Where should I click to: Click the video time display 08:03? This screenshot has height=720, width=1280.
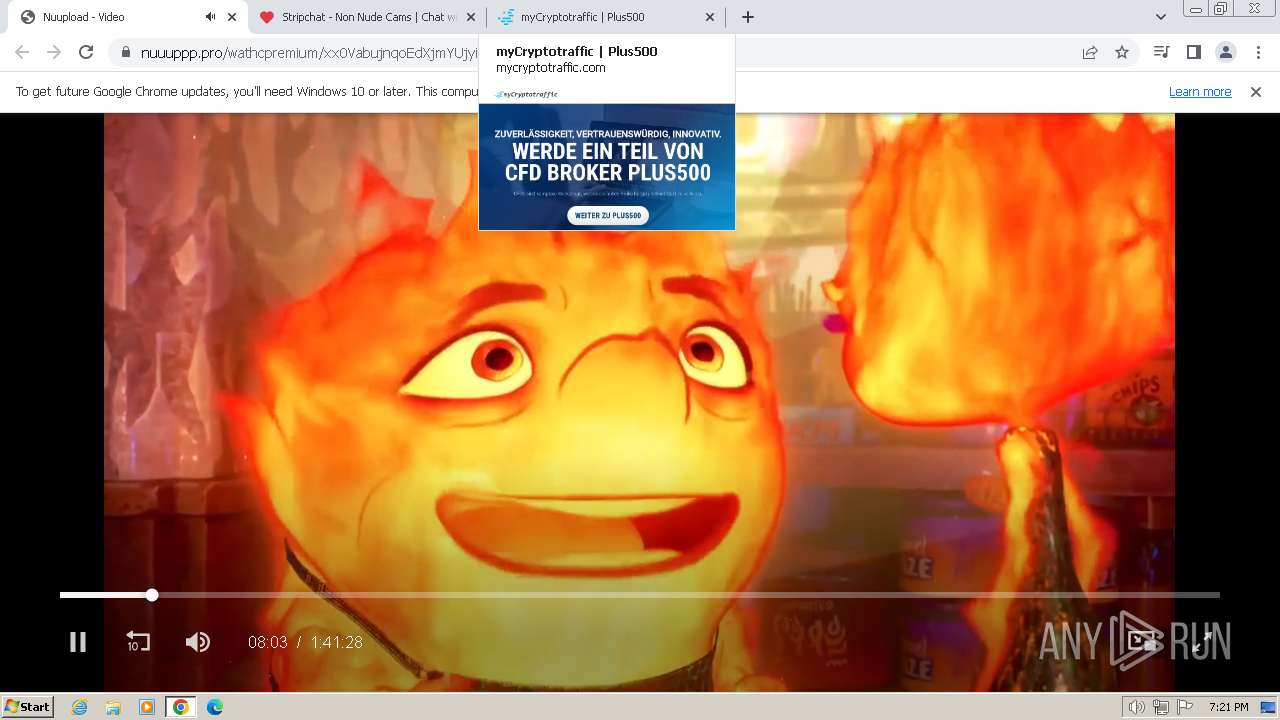coord(268,642)
